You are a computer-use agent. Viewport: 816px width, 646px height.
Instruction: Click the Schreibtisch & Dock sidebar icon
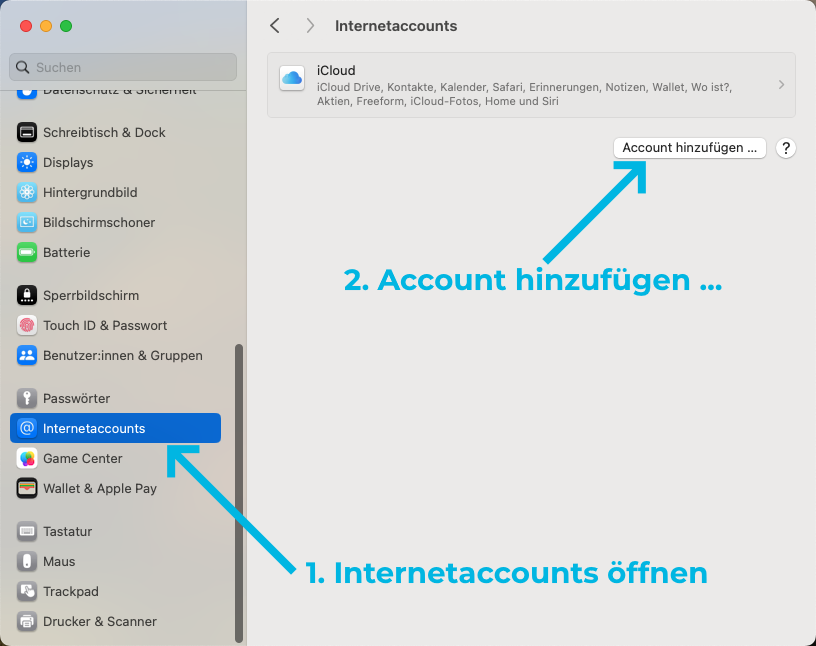[27, 132]
